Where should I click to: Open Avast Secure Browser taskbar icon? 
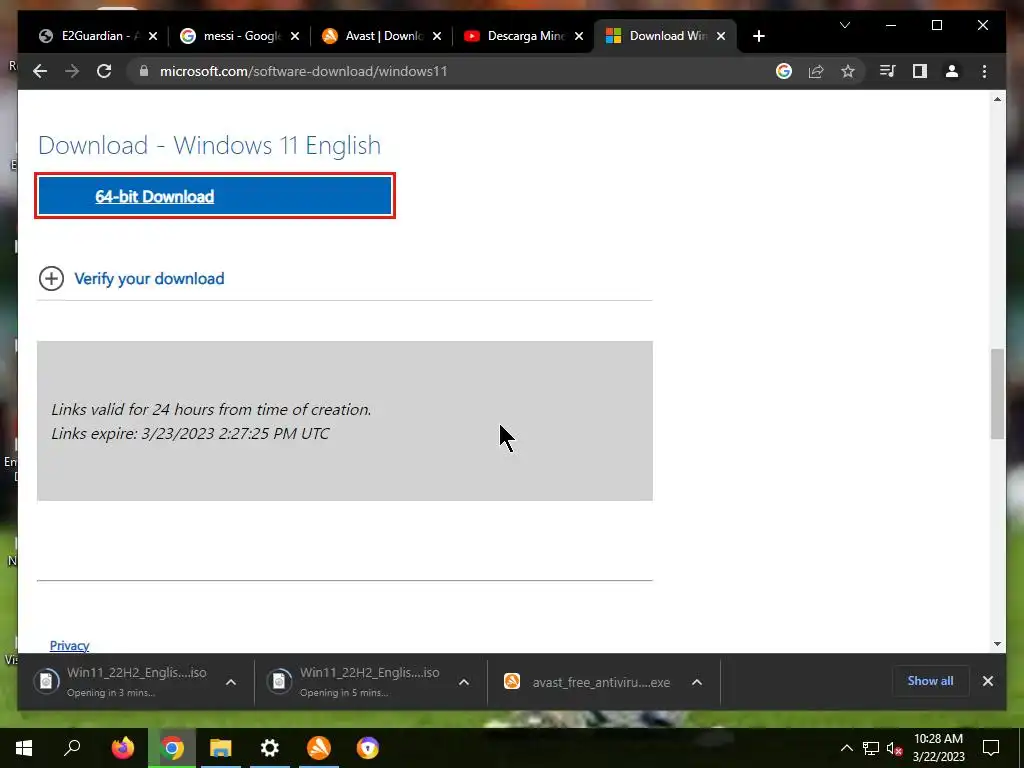pyautogui.click(x=368, y=748)
